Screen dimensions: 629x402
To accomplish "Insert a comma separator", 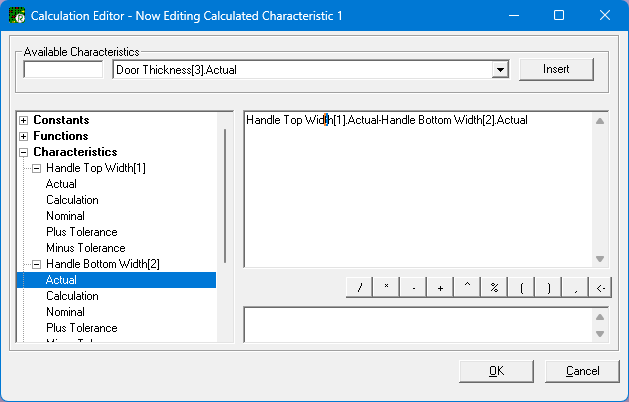I will (x=575, y=287).
